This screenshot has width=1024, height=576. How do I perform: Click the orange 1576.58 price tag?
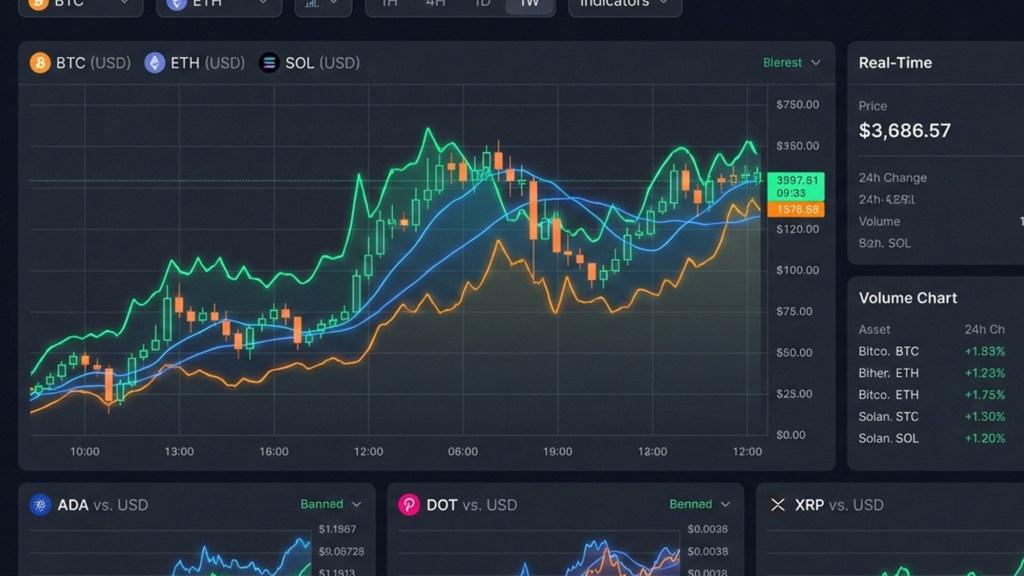pyautogui.click(x=796, y=209)
